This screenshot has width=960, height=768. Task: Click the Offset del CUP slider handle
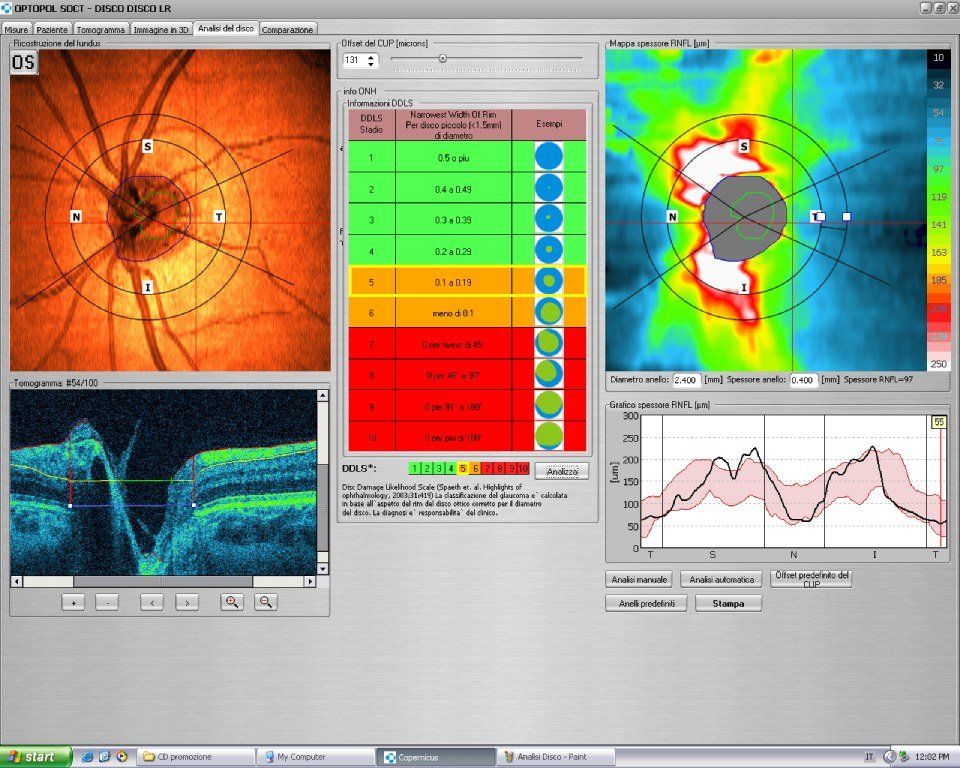pos(442,59)
